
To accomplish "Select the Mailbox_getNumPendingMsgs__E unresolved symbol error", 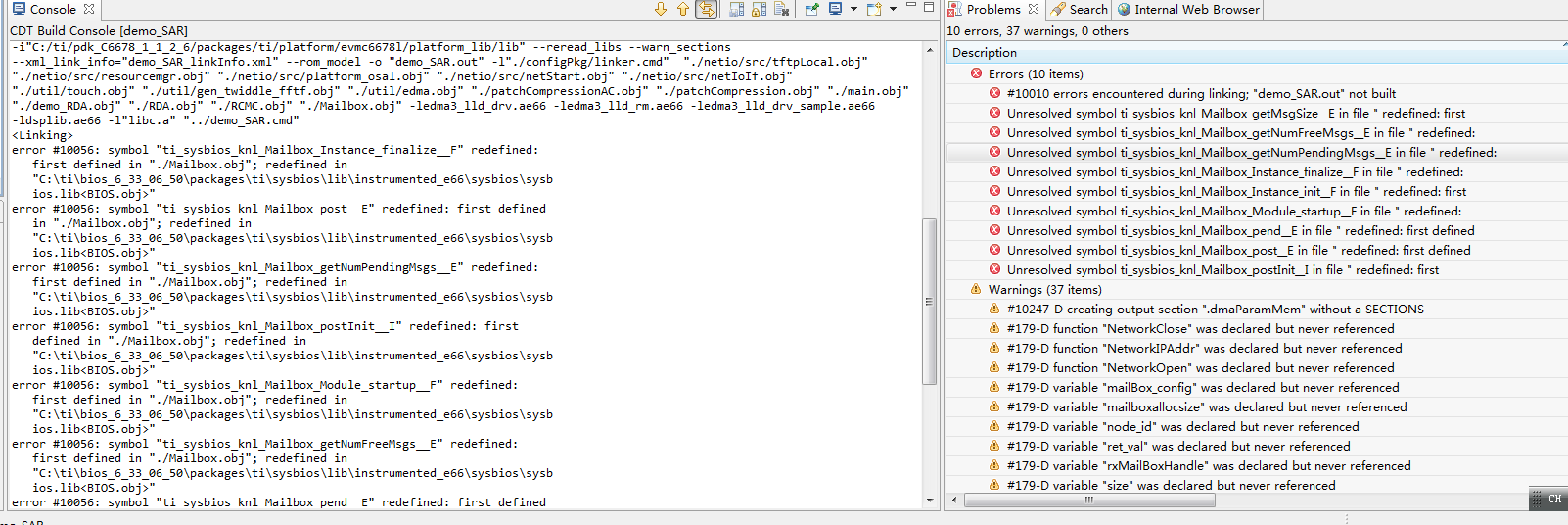I will point(1257,152).
